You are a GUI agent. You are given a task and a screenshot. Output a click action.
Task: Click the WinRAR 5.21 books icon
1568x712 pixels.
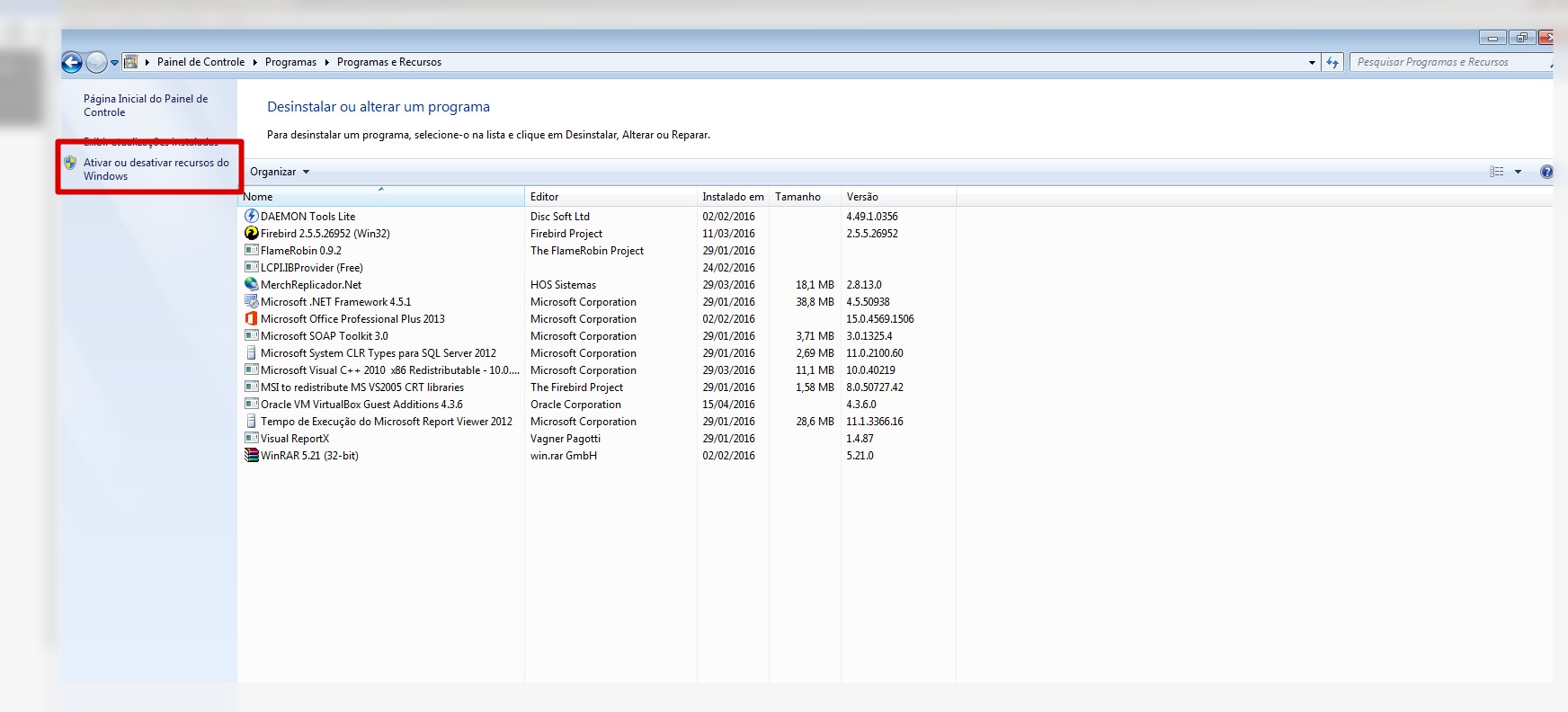(x=252, y=456)
